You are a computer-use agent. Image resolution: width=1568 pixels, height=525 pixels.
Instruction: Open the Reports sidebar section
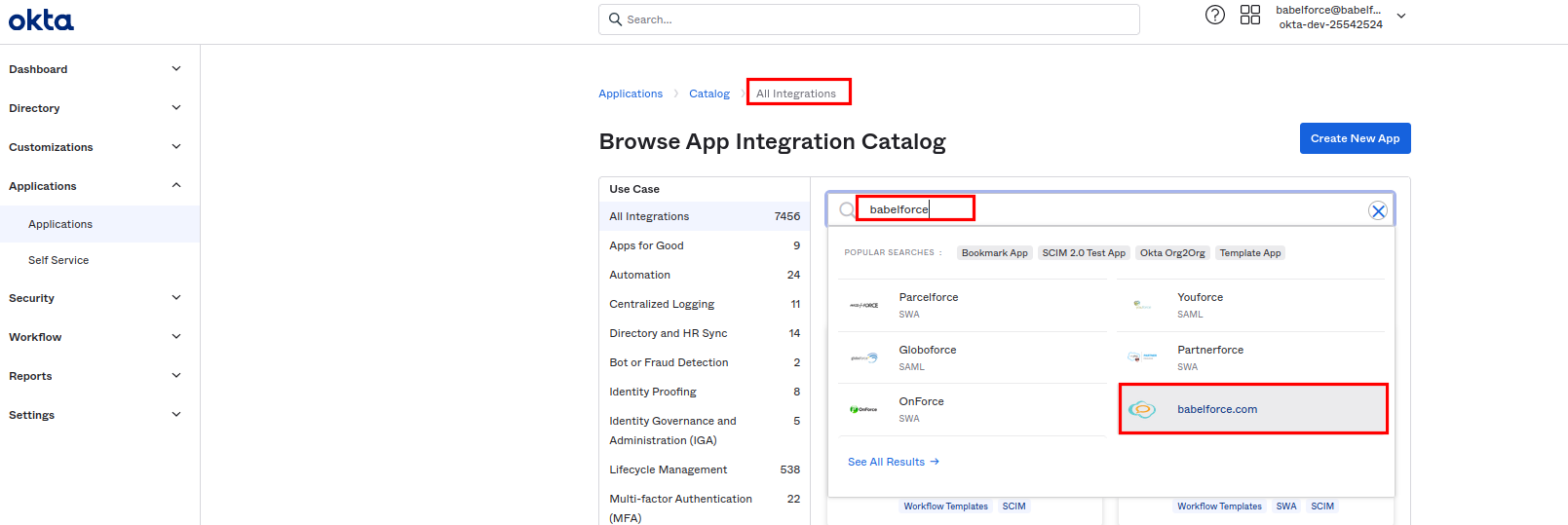[x=99, y=376]
